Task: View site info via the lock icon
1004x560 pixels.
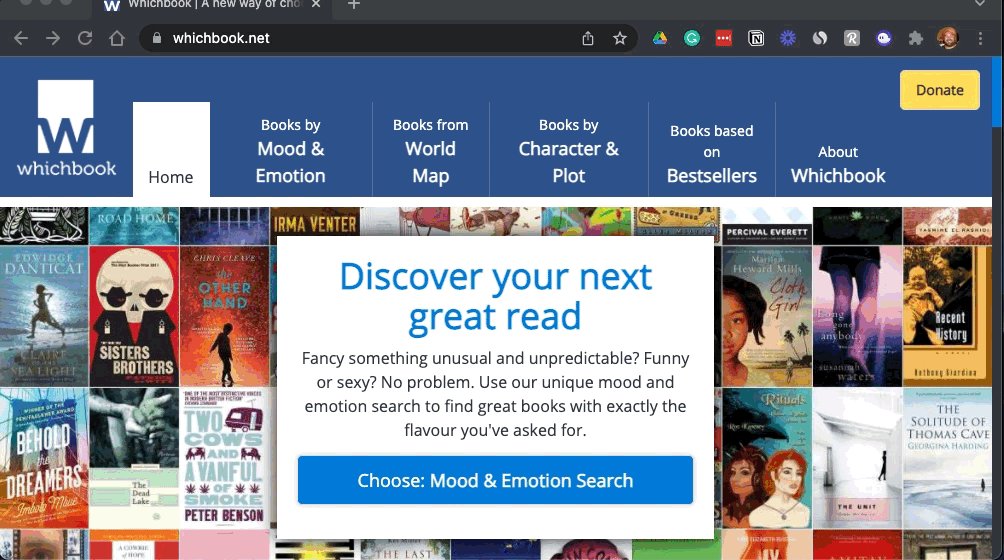Action: 157,38
